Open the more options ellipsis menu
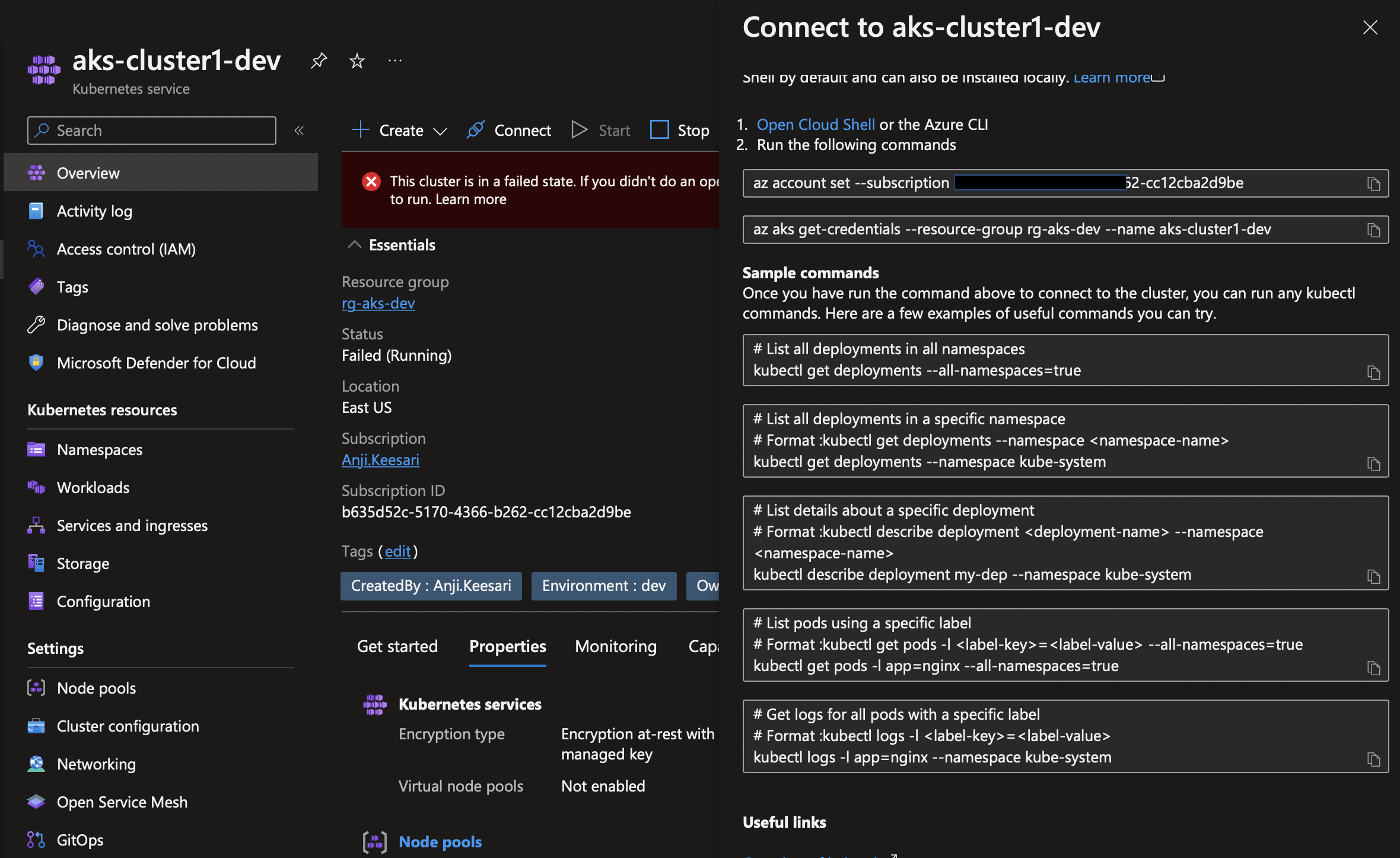The width and height of the screenshot is (1400, 858). click(395, 61)
